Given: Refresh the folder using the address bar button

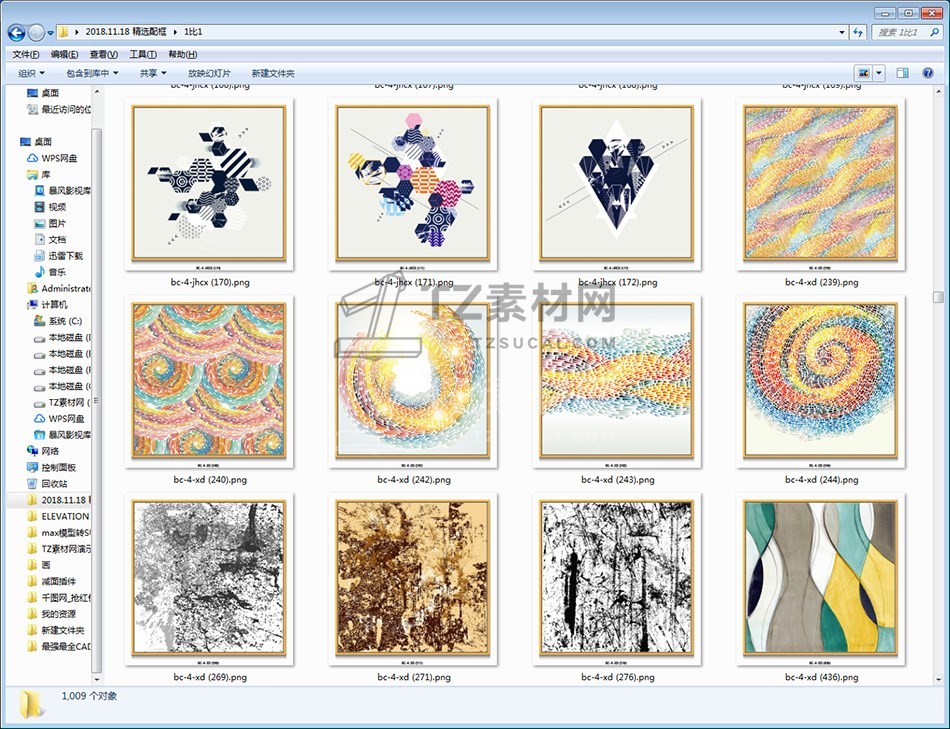Looking at the screenshot, I should pos(857,33).
